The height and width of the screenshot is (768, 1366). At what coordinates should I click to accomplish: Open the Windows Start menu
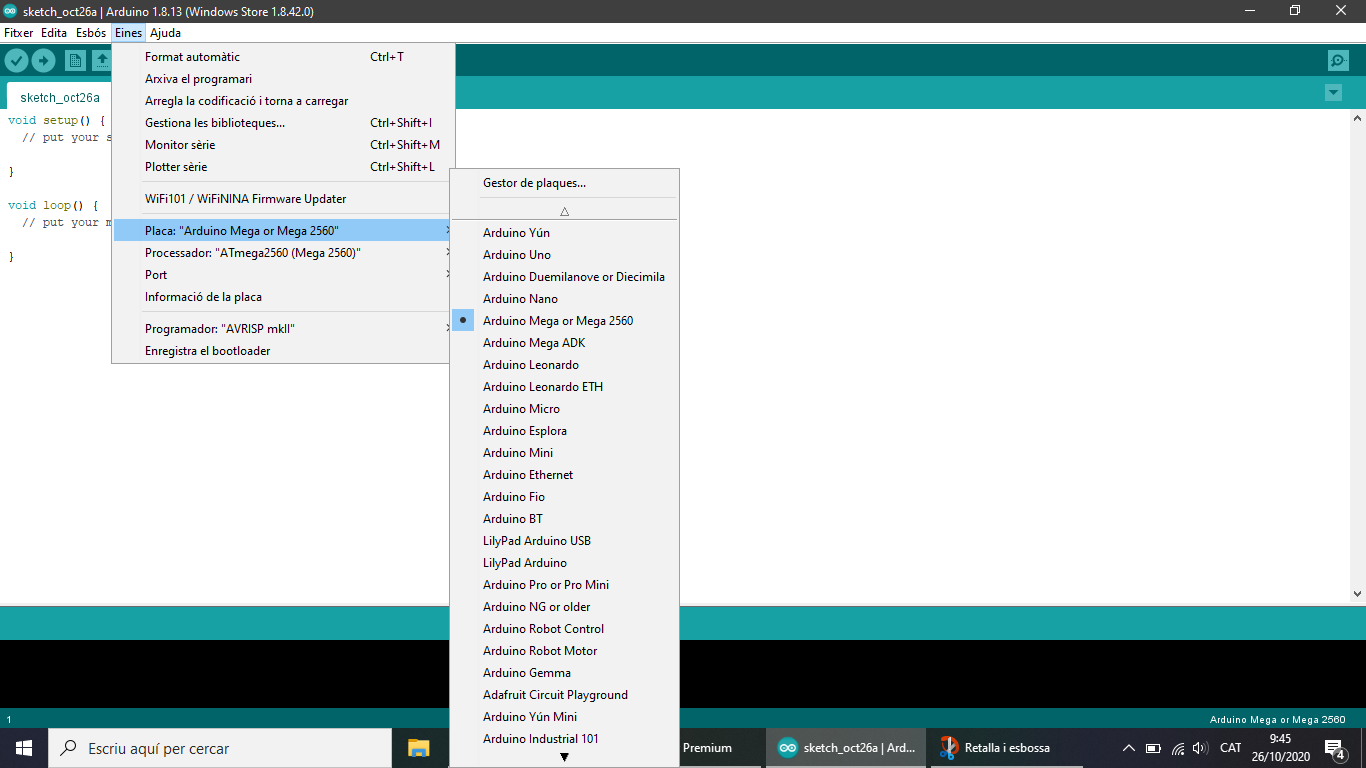point(24,748)
